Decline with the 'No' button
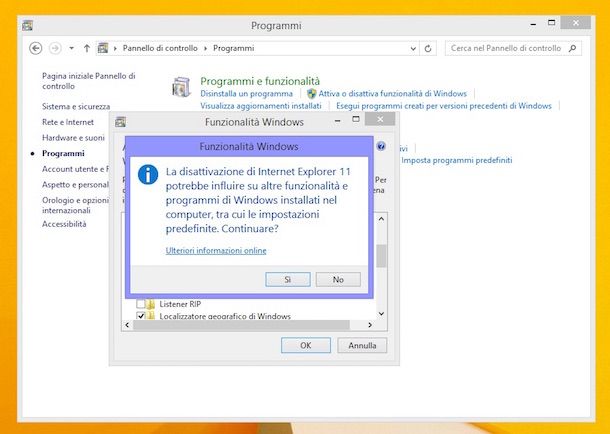This screenshot has width=610, height=434. 338,279
